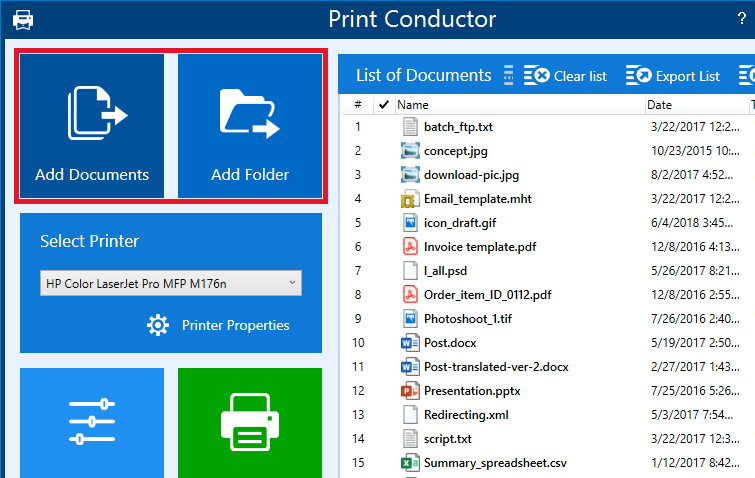This screenshot has width=755, height=478.
Task: Select the Presentation.pptx file row
Action: pyautogui.click(x=472, y=390)
